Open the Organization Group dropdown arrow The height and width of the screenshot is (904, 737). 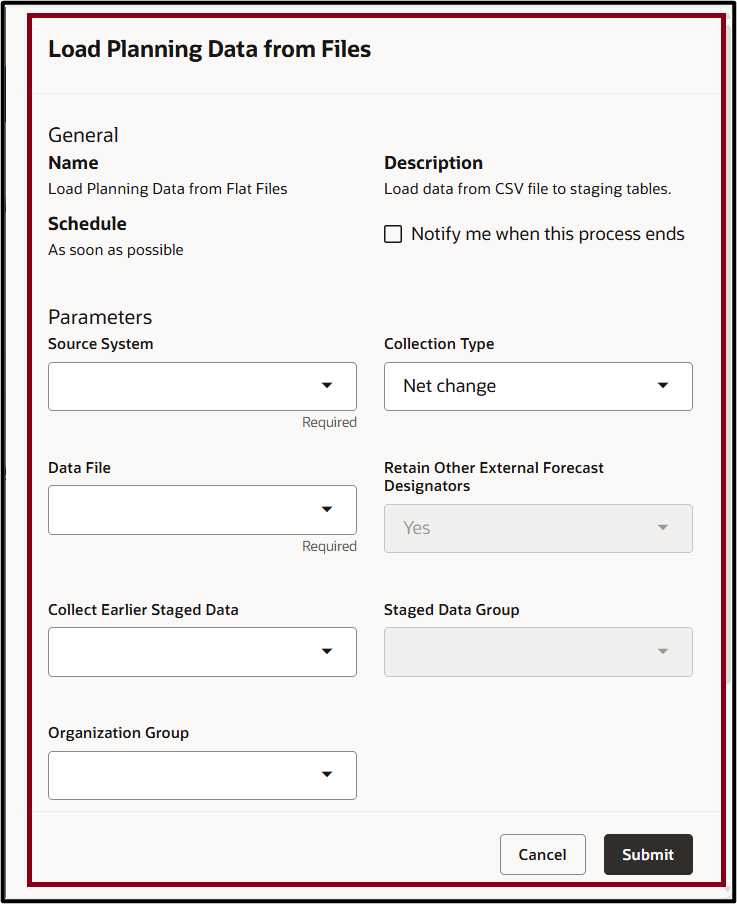328,775
